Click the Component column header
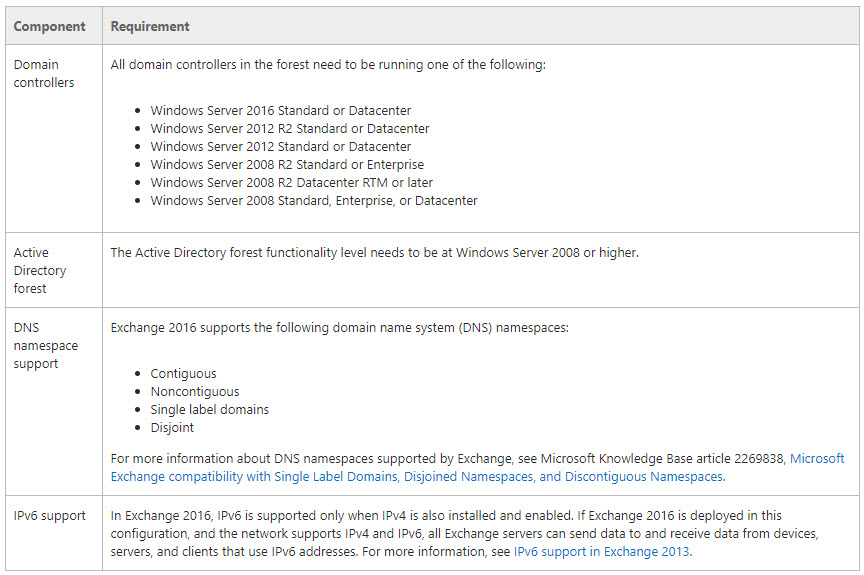This screenshot has height=575, width=864. [x=50, y=26]
